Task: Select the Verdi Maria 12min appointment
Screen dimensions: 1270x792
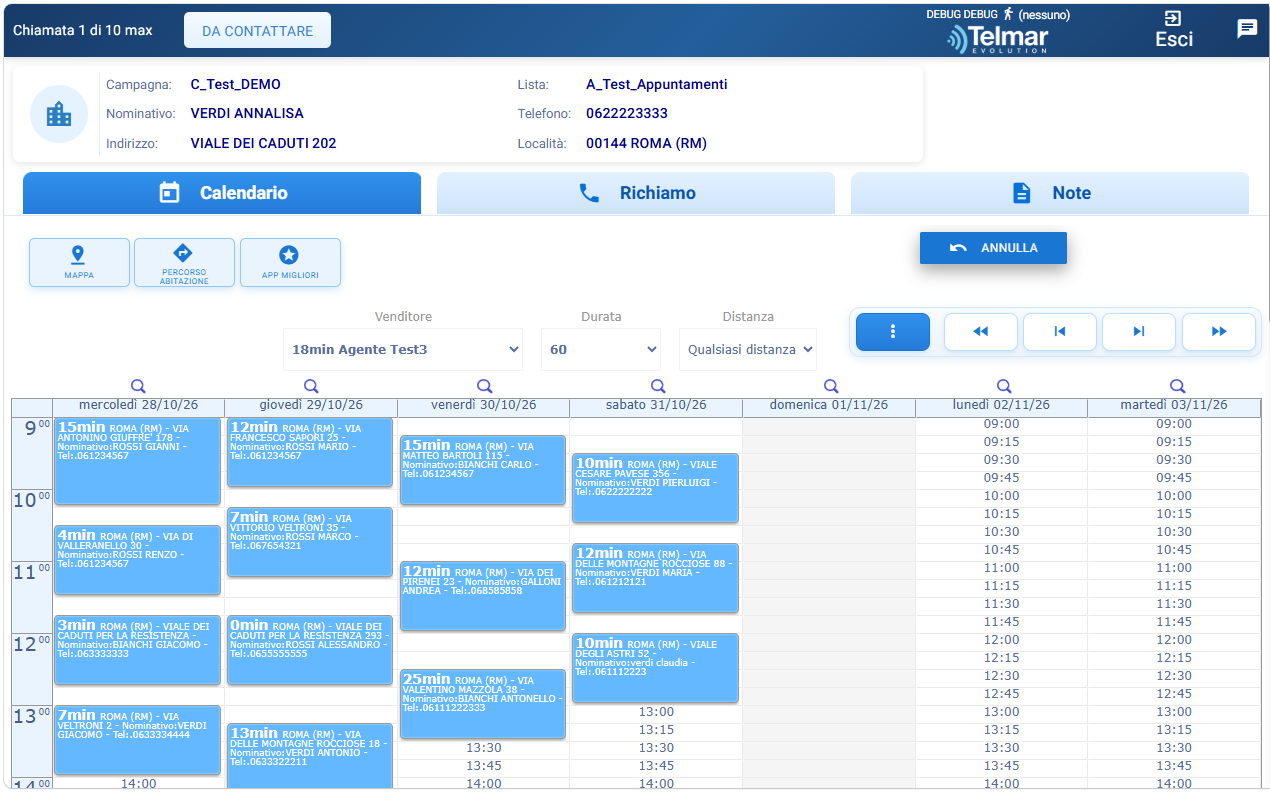Action: [x=655, y=578]
